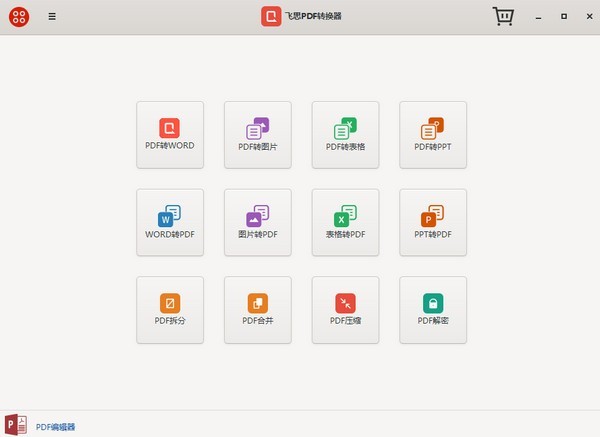Click the red PDF editor icon in footer
The width and height of the screenshot is (600, 437).
click(x=16, y=423)
